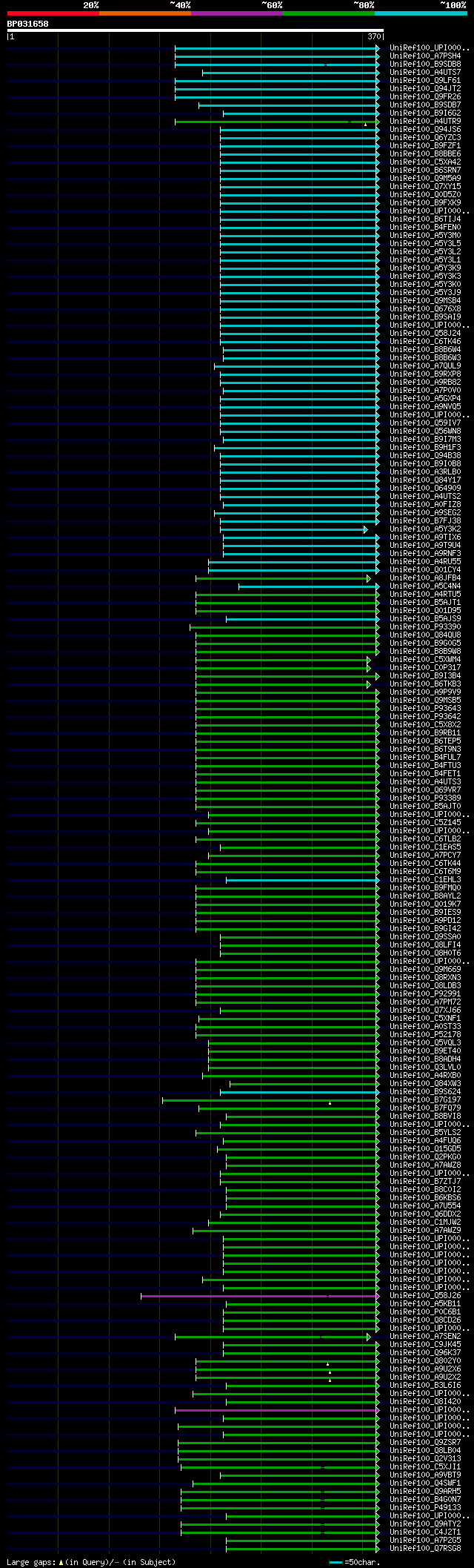Select the query name BP031658
This screenshot has height=1568, width=474.
(28, 24)
